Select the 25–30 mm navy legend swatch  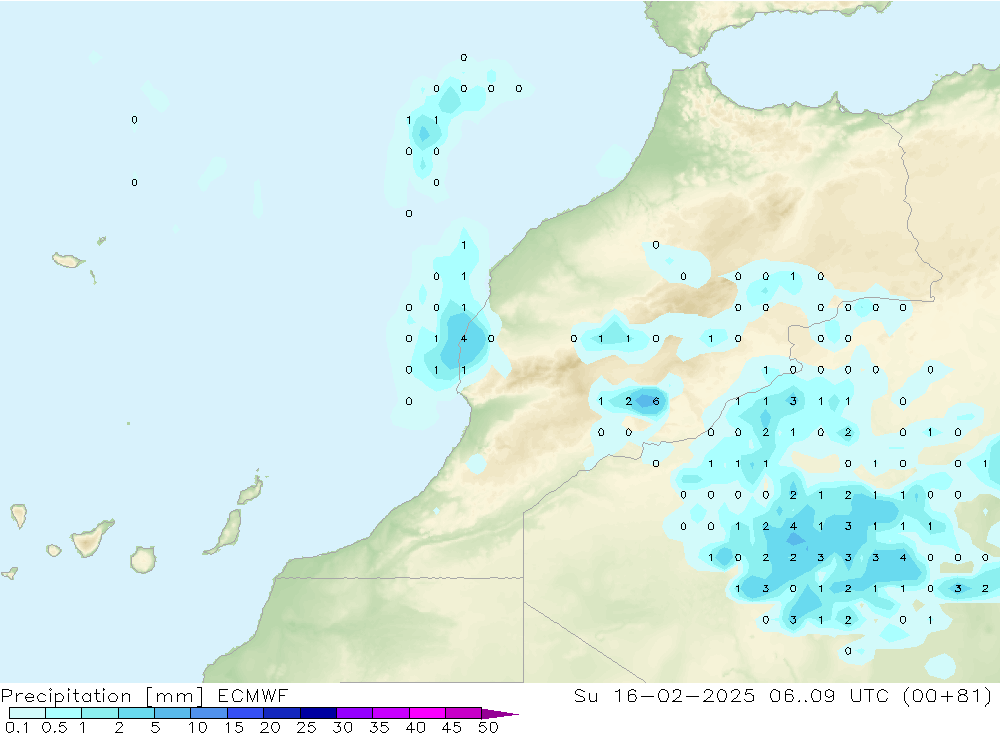pos(318,713)
